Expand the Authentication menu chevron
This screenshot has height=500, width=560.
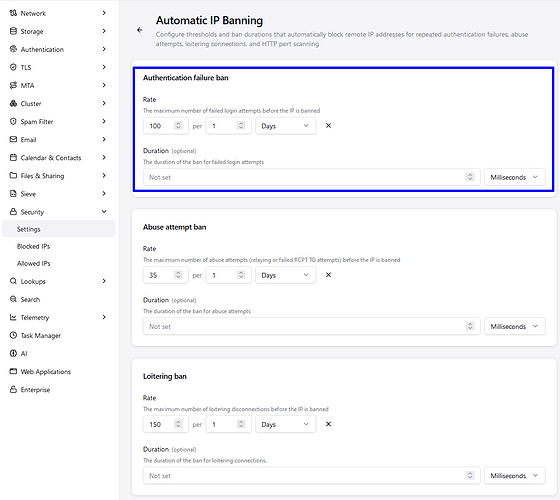[x=104, y=49]
